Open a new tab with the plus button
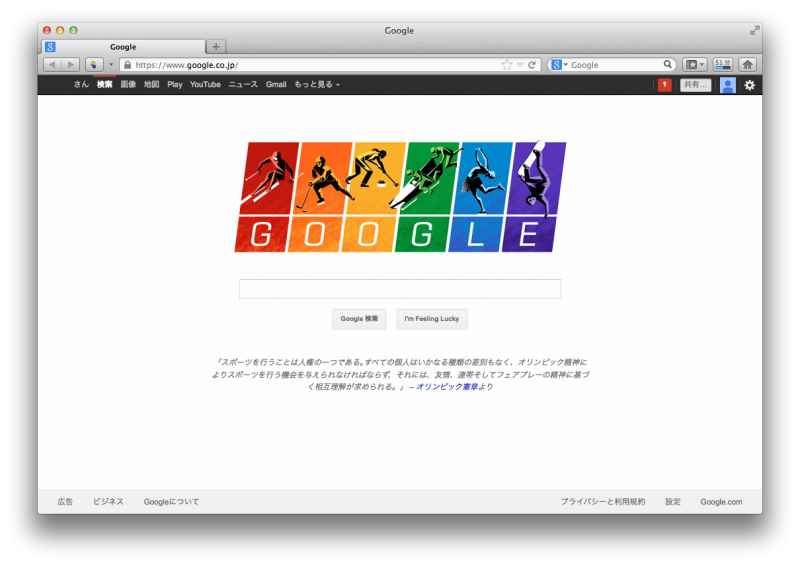The height and width of the screenshot is (566, 800). (x=216, y=46)
